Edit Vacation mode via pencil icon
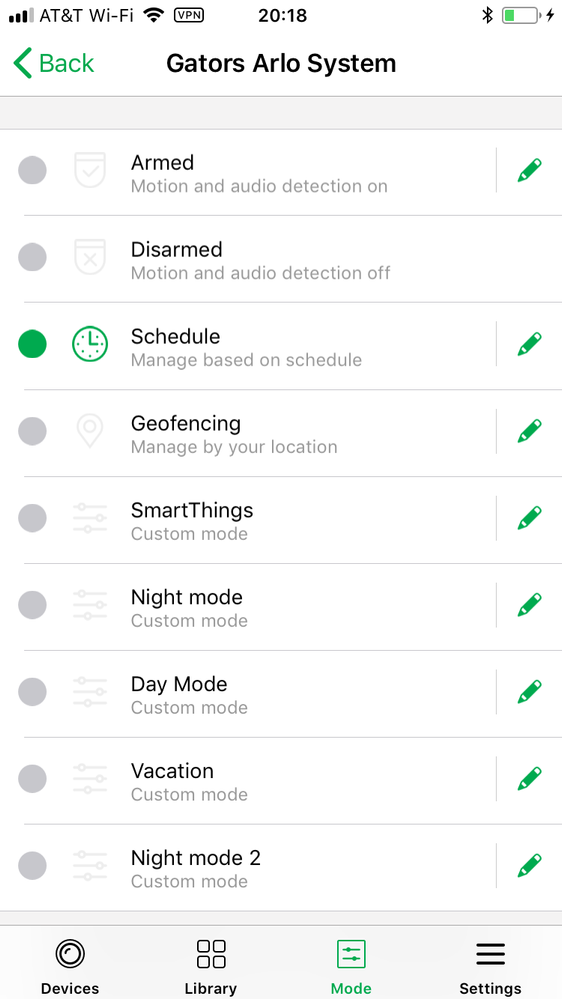Screen dimensions: 562x999 [530, 779]
